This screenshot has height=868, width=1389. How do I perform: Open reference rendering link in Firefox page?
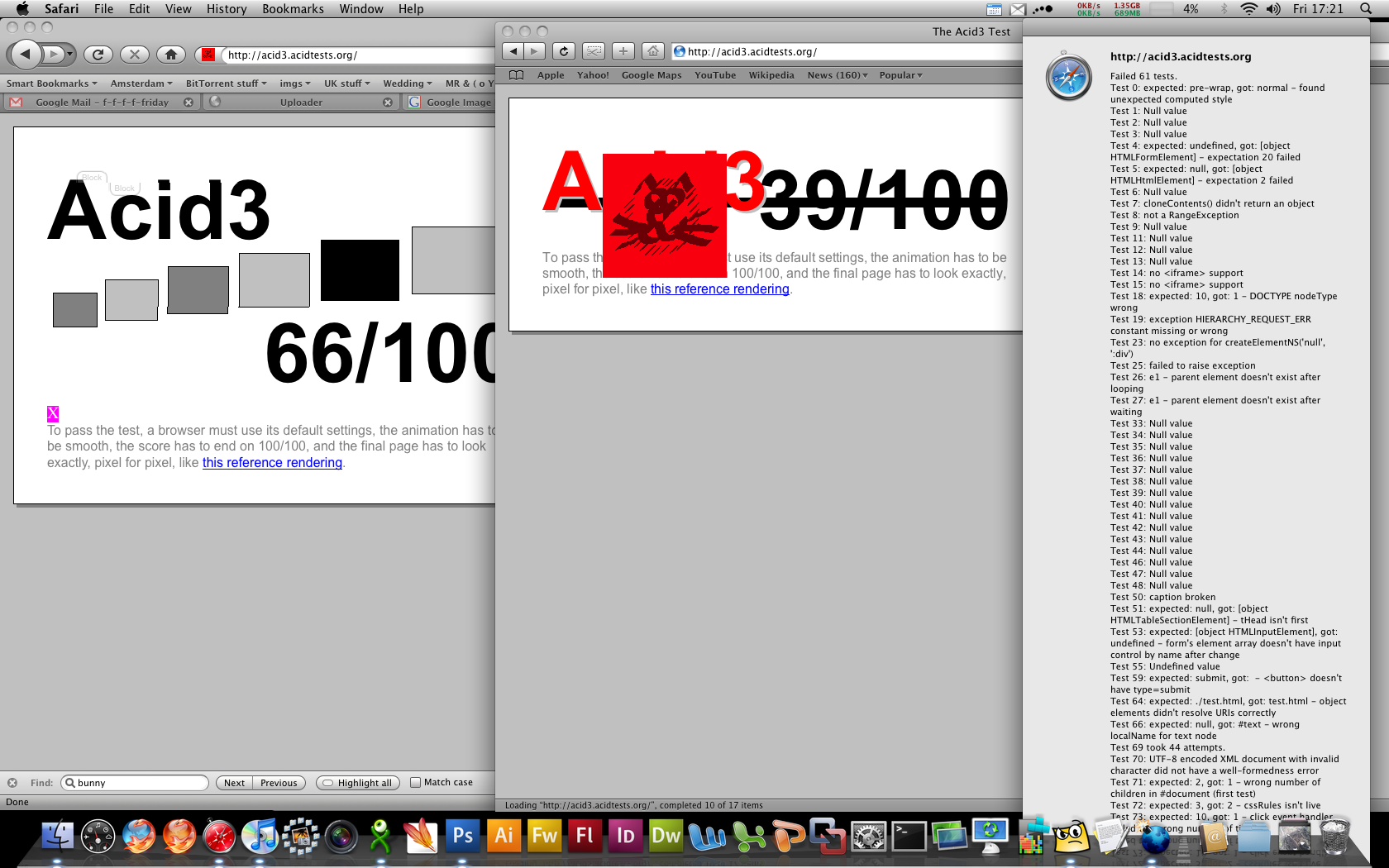pyautogui.click(x=272, y=463)
